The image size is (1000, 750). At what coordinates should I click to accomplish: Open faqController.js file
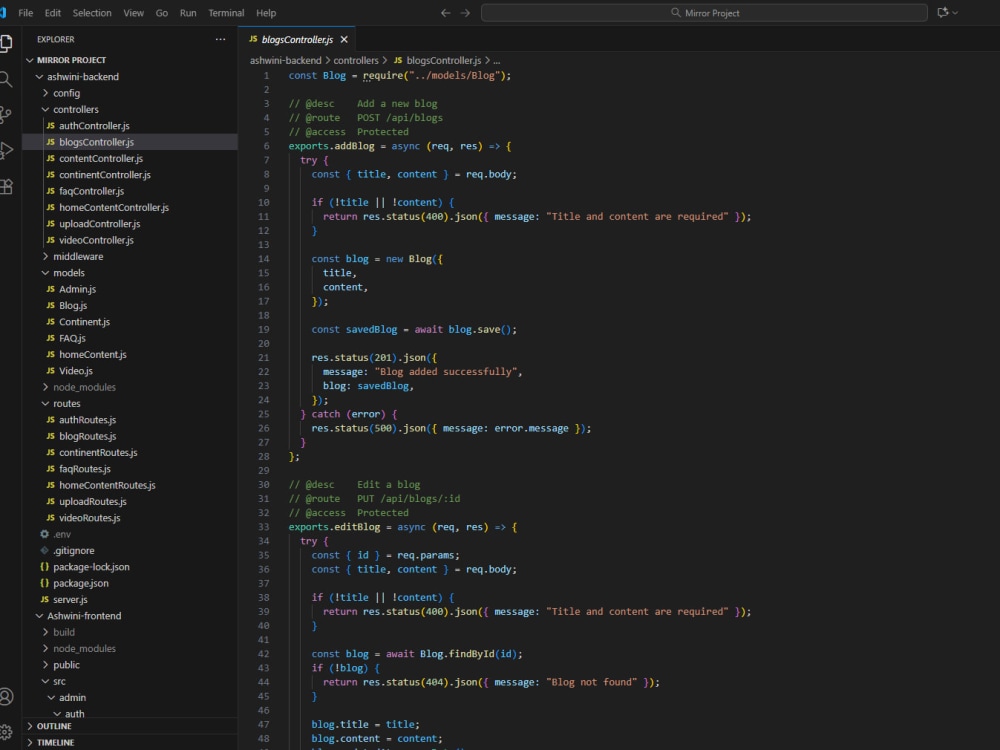[130, 191]
